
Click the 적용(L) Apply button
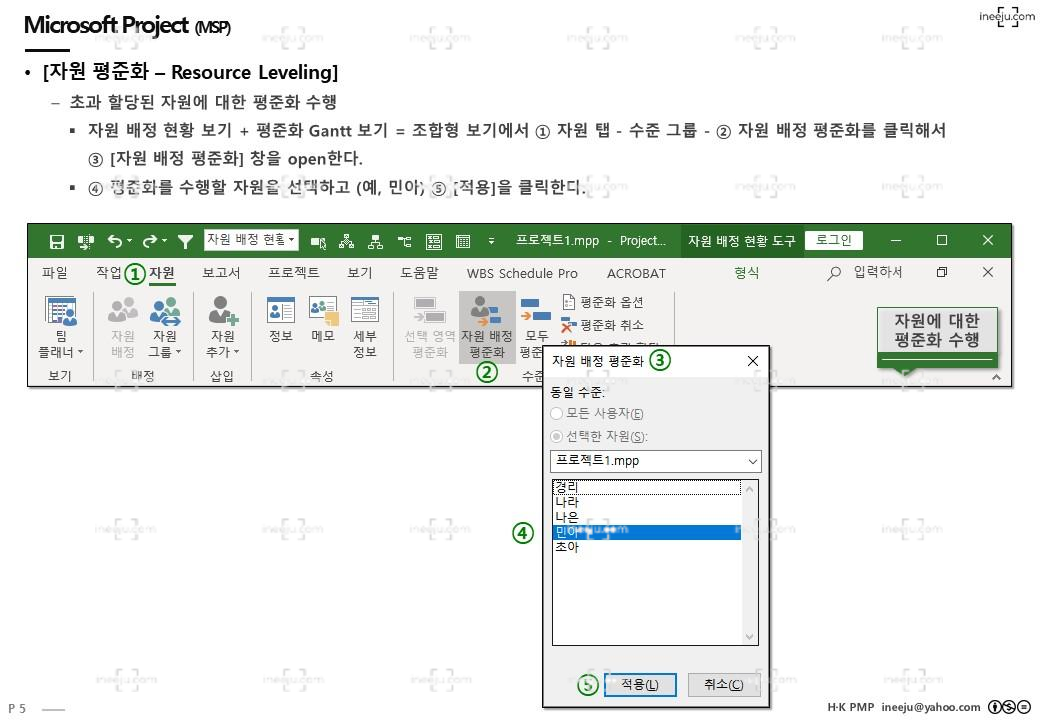coord(640,684)
